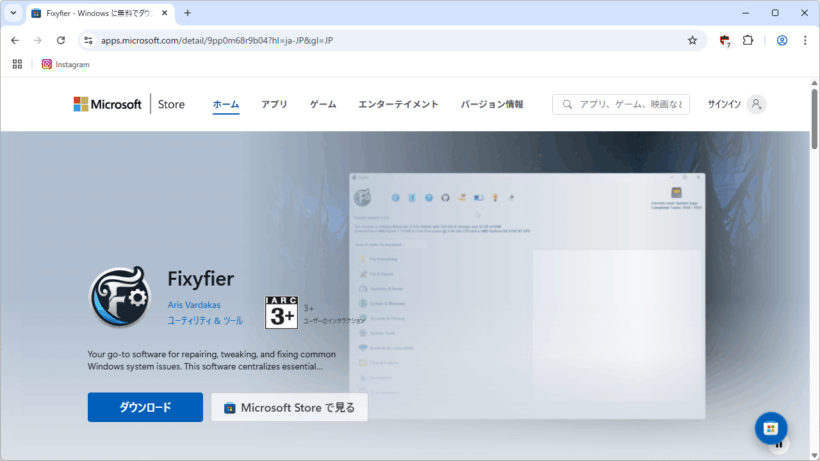Open the Aris Vardakas publisher link
The height and width of the screenshot is (461, 820).
[x=195, y=304]
